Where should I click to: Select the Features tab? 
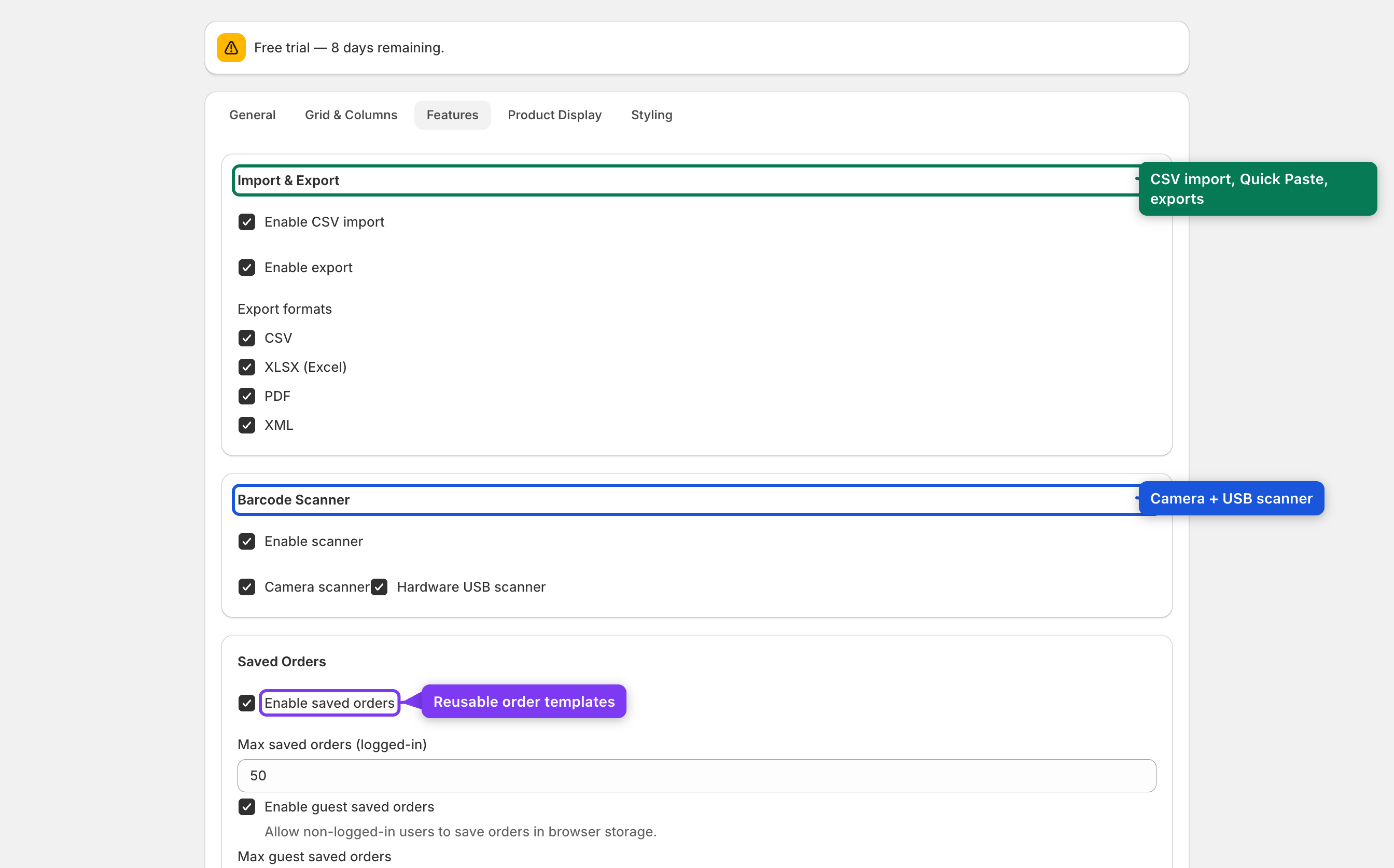click(x=452, y=115)
